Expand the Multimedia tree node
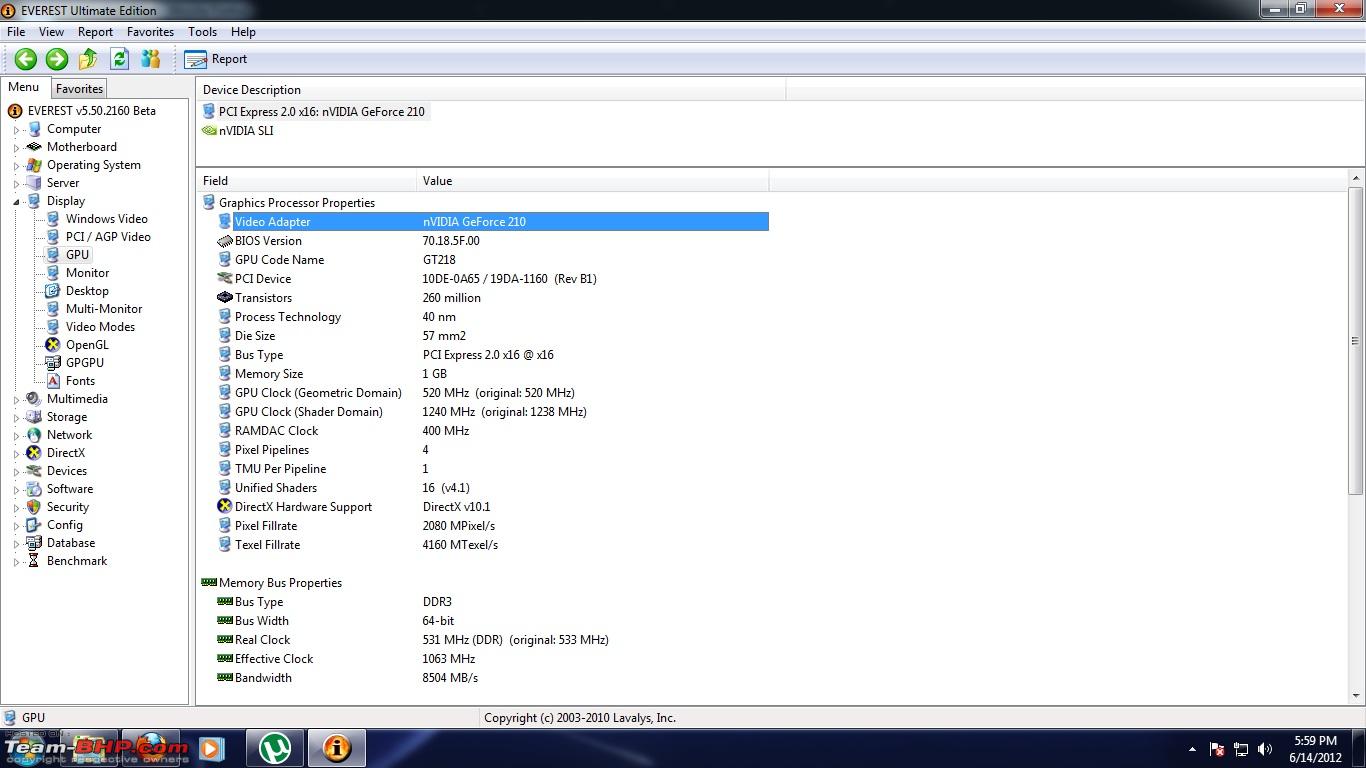 coord(17,400)
